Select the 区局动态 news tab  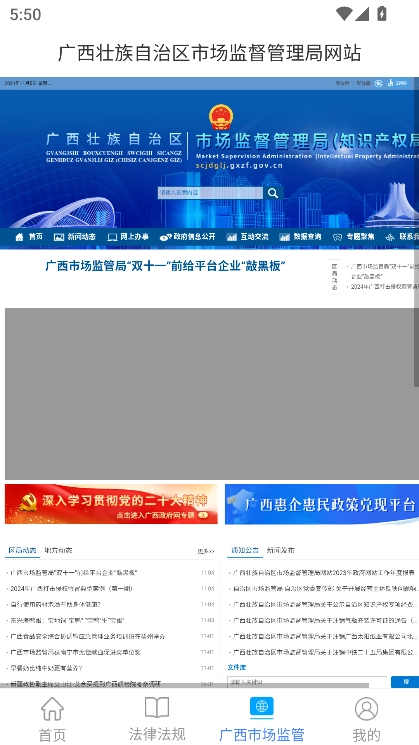(x=22, y=550)
